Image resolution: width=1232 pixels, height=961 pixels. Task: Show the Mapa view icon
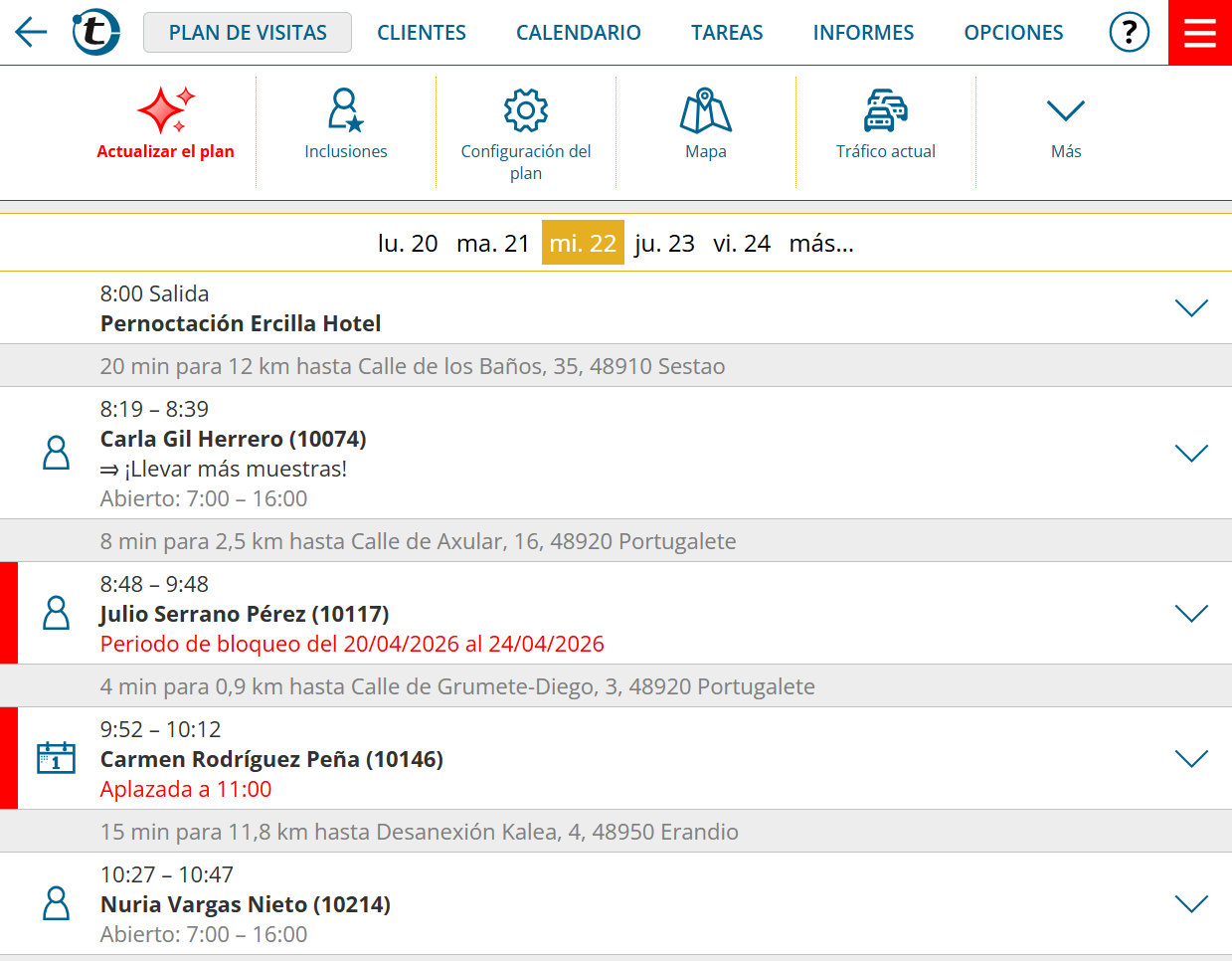tap(706, 110)
